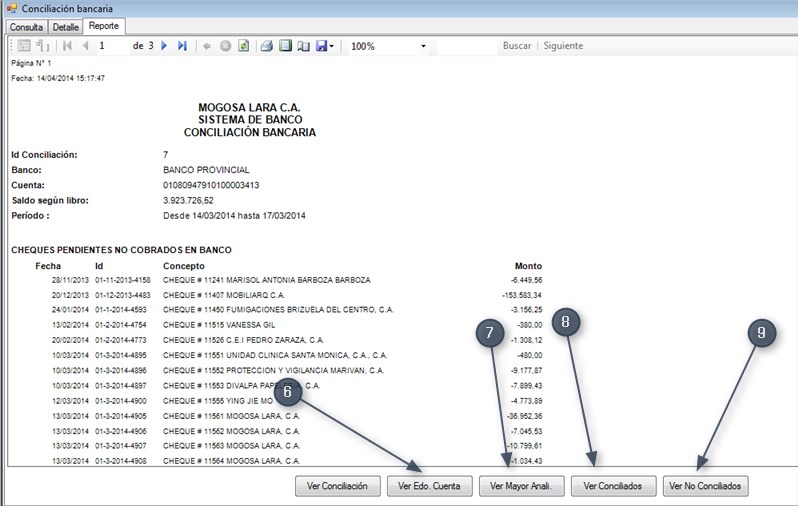798x506 pixels.
Task: Click Id 01-3-2014-4900
Action: [x=121, y=401]
